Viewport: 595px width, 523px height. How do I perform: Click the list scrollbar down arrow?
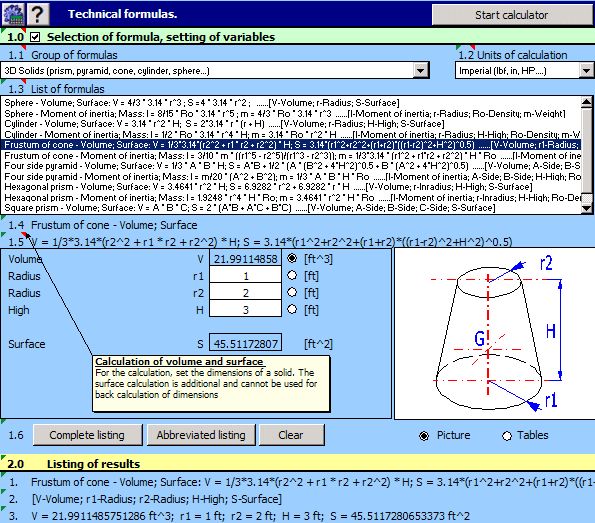coord(587,208)
